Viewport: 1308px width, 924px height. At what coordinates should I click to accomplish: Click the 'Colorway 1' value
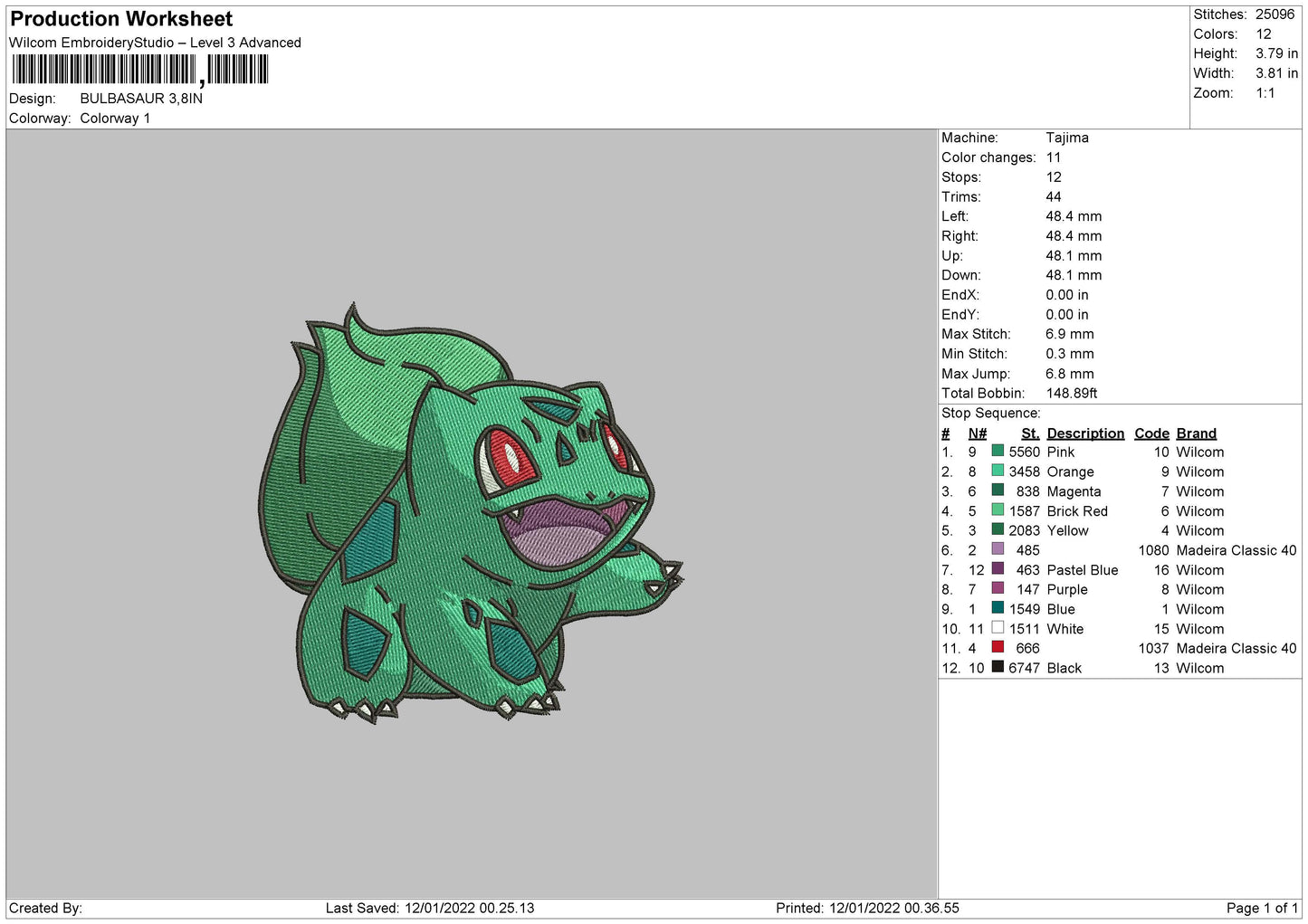(x=115, y=119)
